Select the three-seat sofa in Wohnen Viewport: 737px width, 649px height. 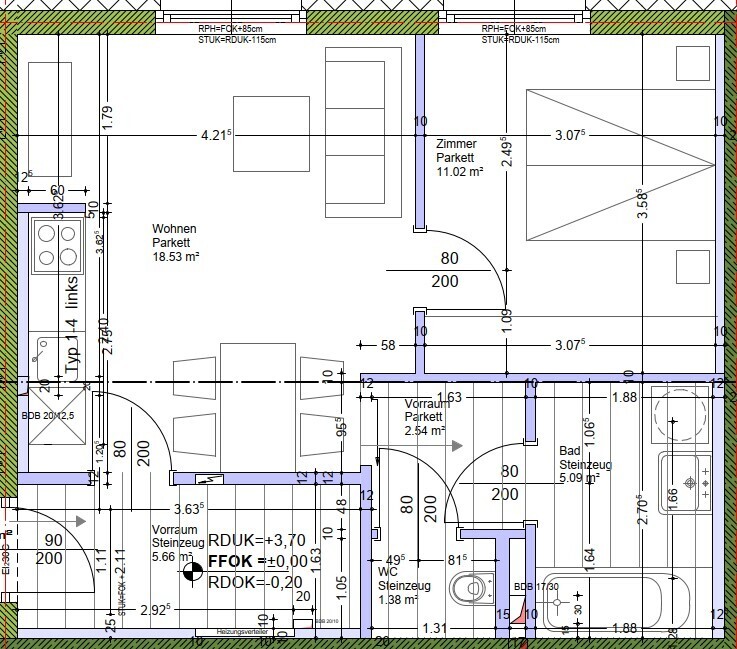pos(363,132)
